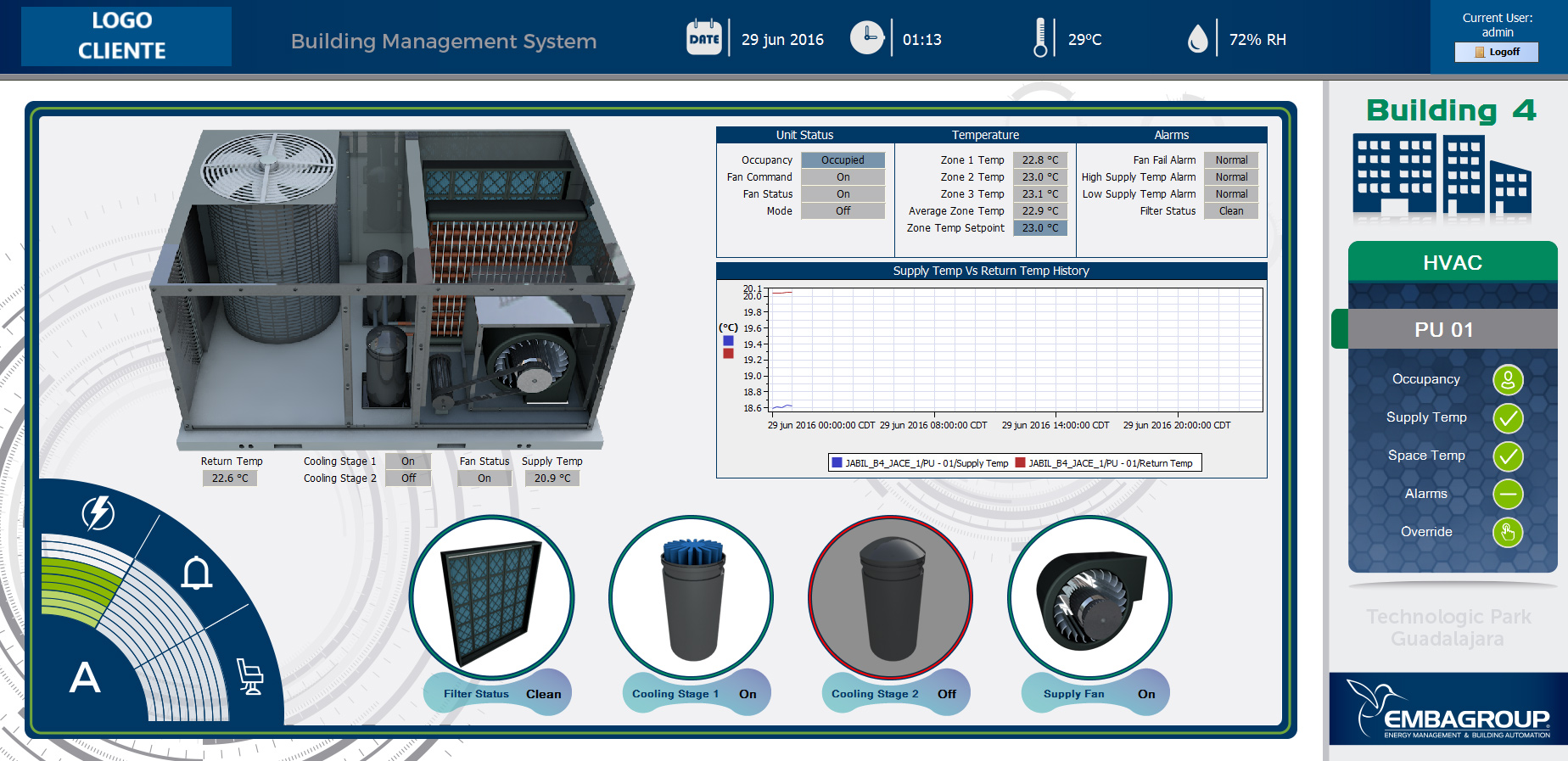Click the Supply Temp label in sidebar

coord(1426,417)
